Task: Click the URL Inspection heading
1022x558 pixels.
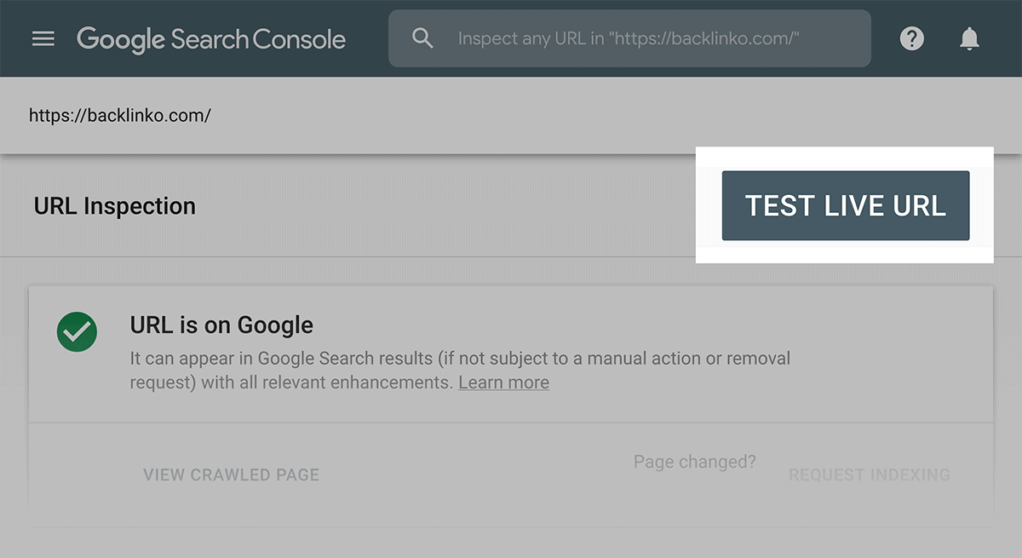Action: click(115, 206)
